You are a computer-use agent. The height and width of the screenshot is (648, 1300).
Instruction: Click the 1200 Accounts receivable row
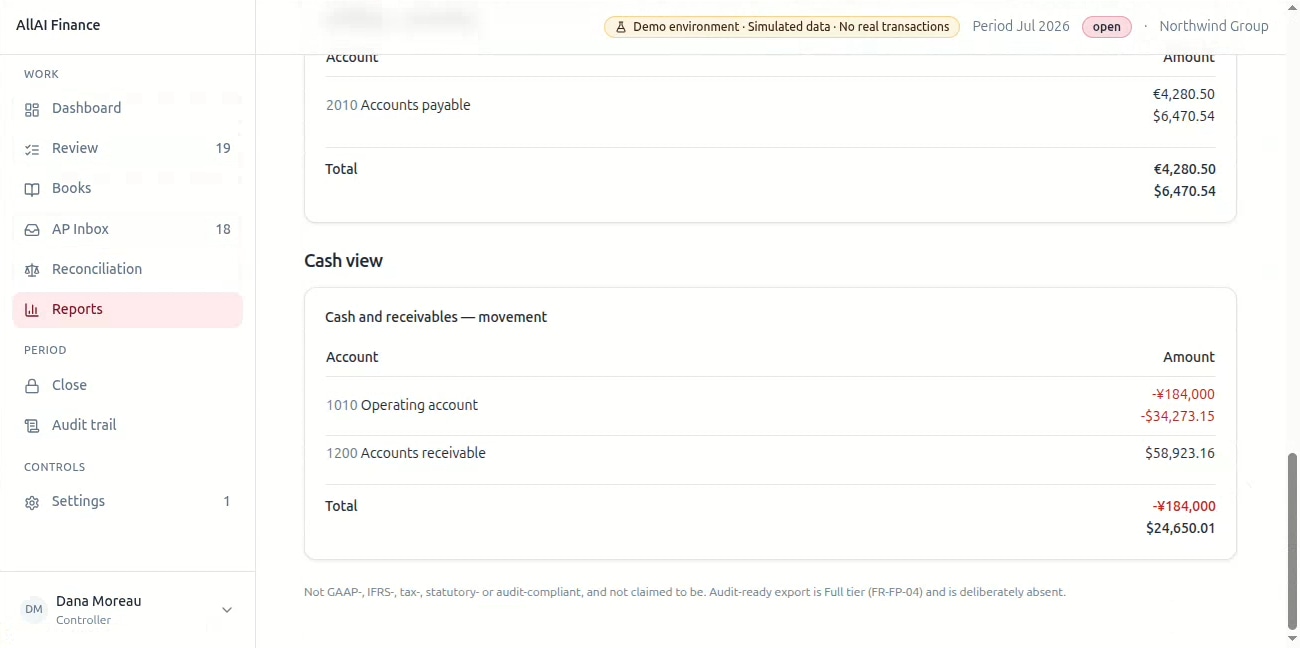(x=770, y=453)
